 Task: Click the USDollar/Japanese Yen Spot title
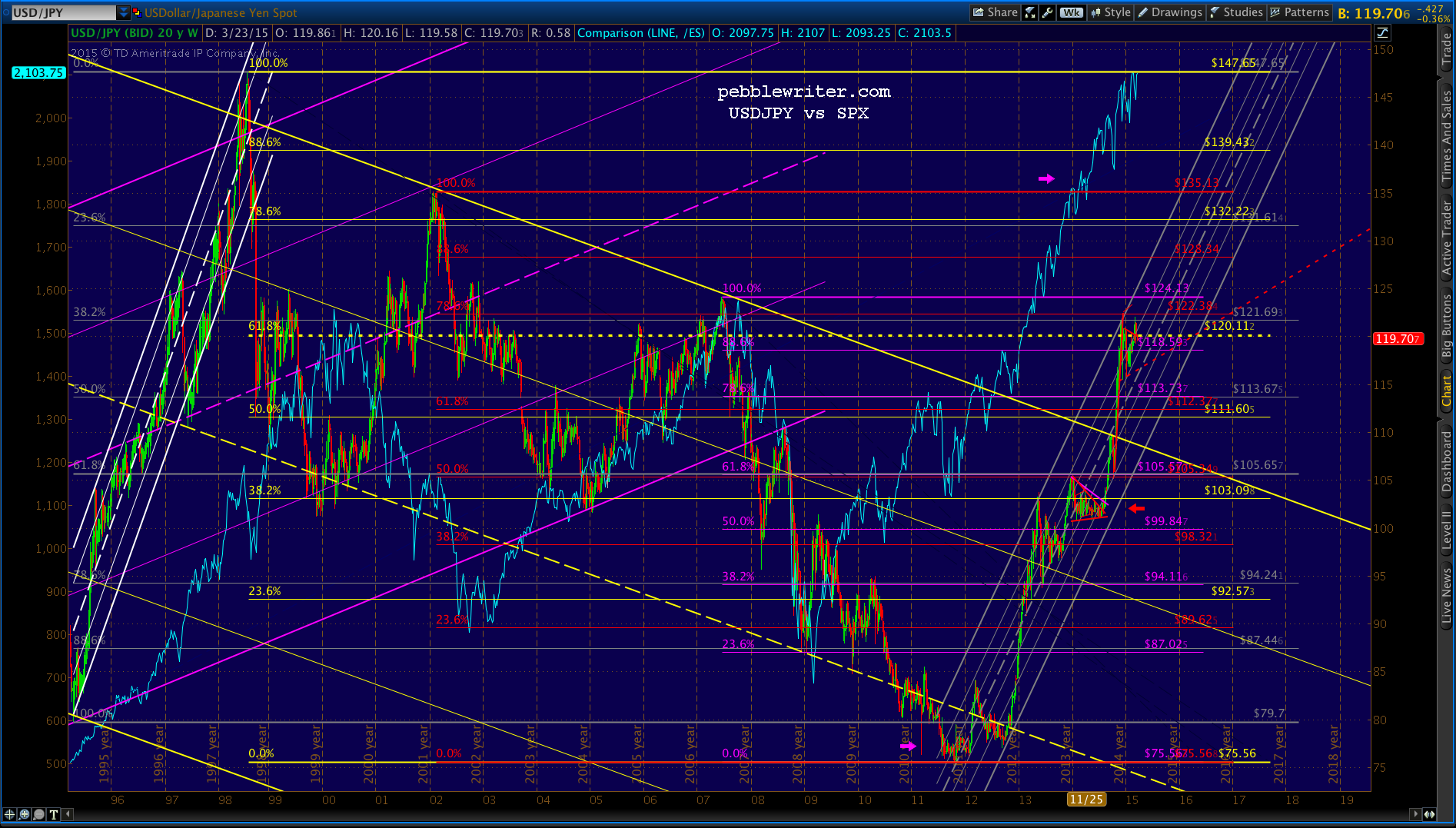pos(221,12)
